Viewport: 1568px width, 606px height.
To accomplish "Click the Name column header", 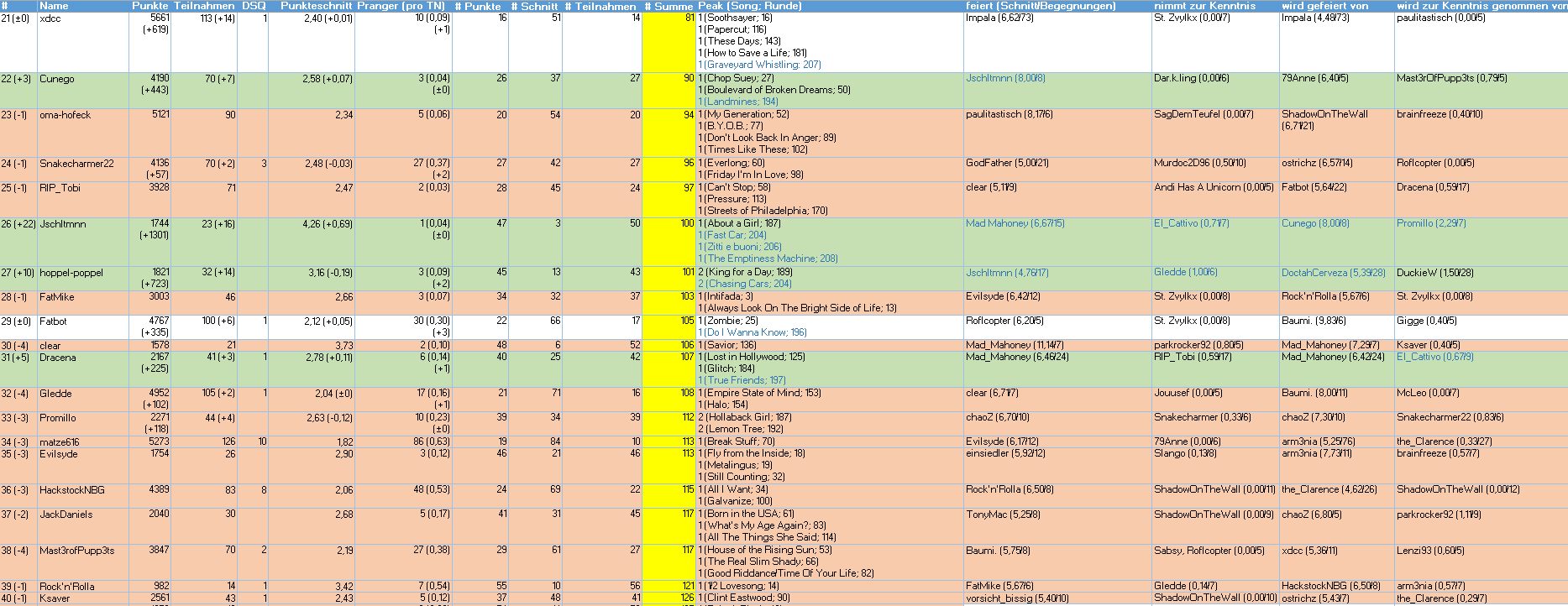I will [54, 6].
